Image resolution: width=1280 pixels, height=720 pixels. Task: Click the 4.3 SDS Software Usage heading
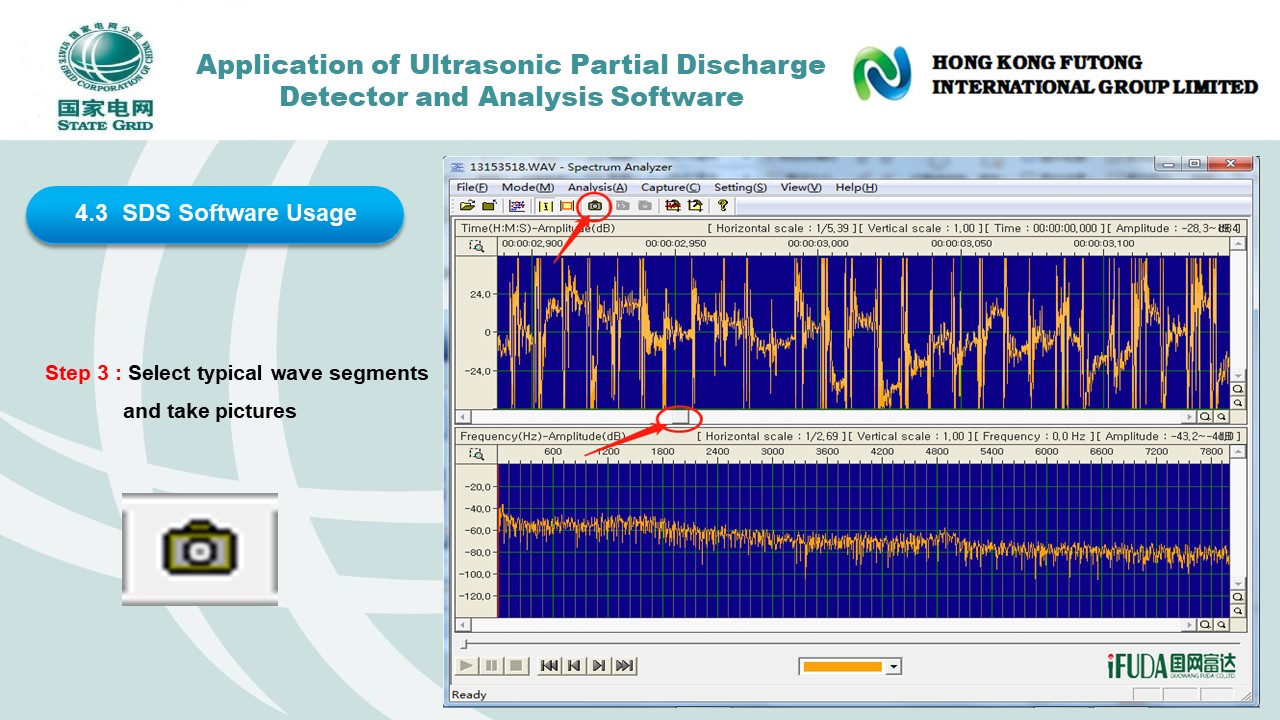pyautogui.click(x=216, y=213)
